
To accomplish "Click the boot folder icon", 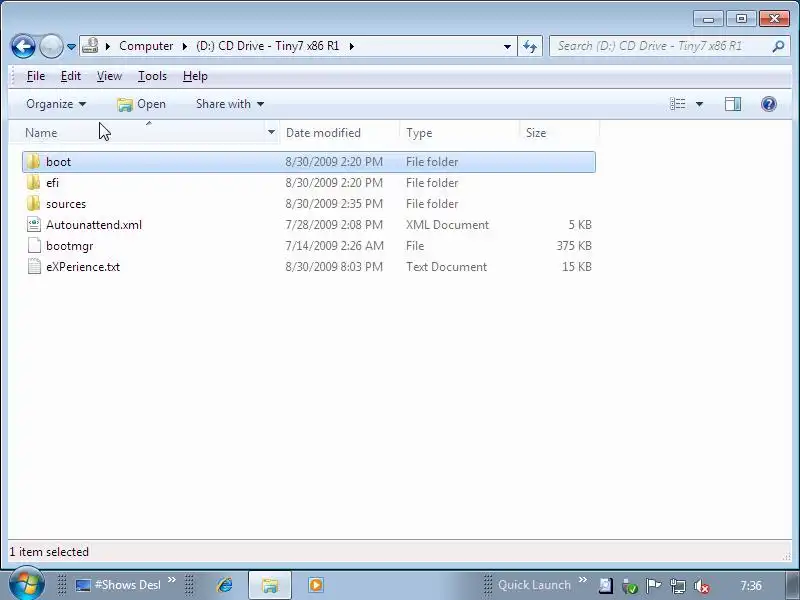I will [x=34, y=162].
